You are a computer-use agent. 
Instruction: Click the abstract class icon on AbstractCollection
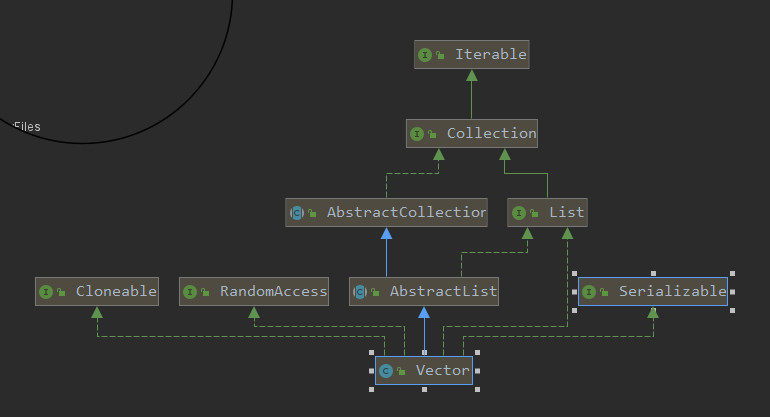[x=297, y=213]
